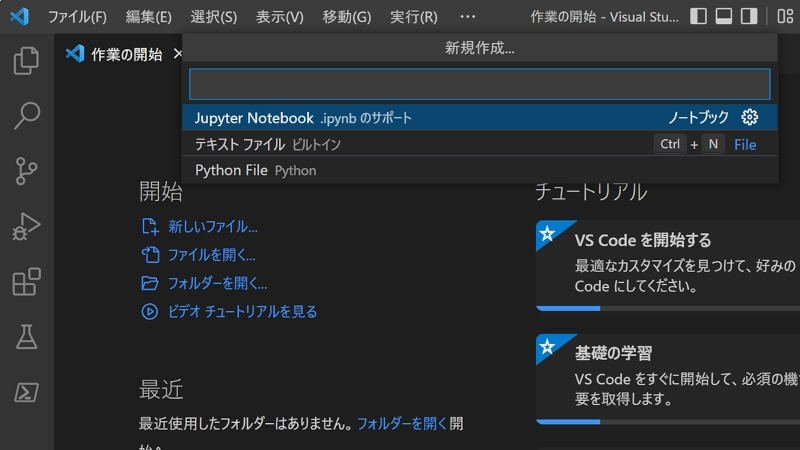
Task: Click 新しいファイル... link
Action: point(213,227)
